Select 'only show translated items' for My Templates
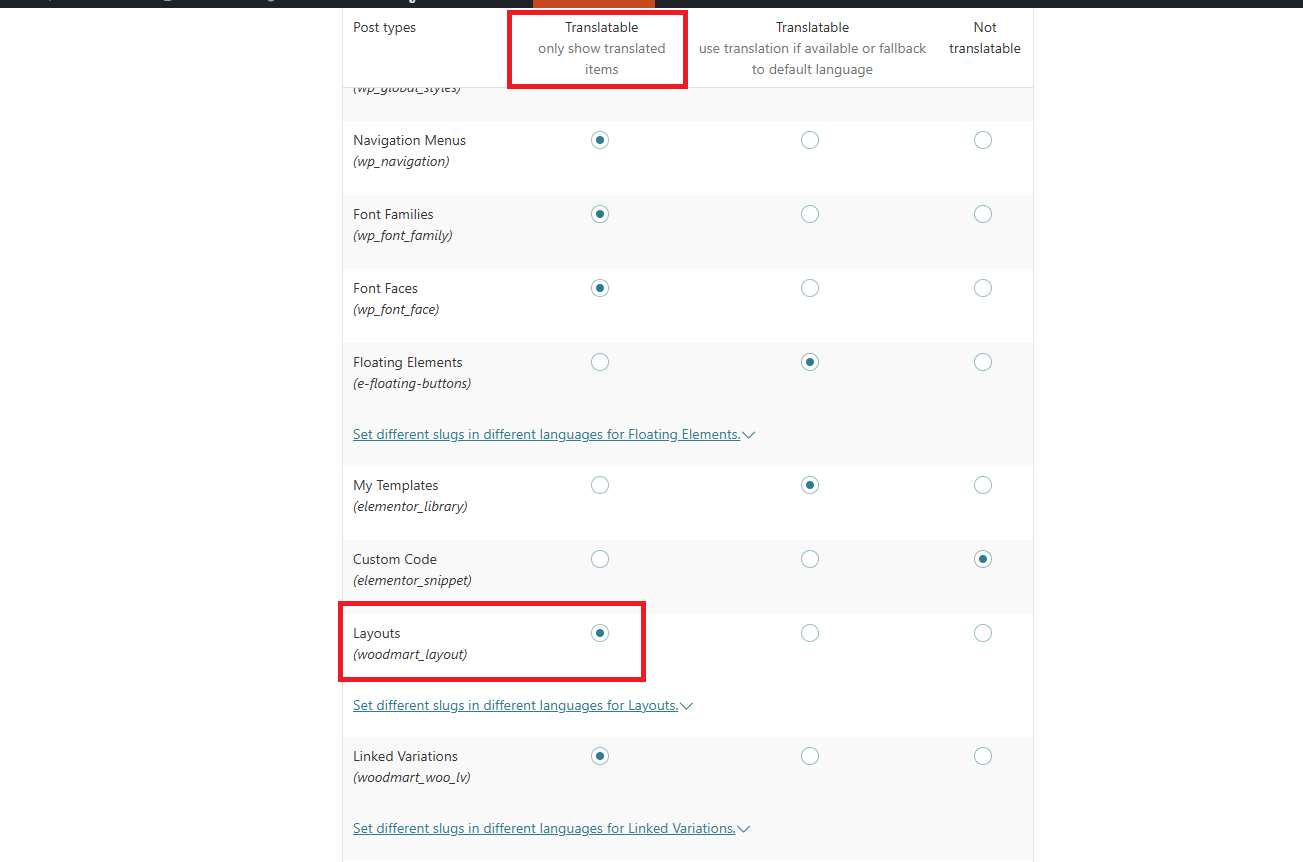1303x862 pixels. coord(600,485)
